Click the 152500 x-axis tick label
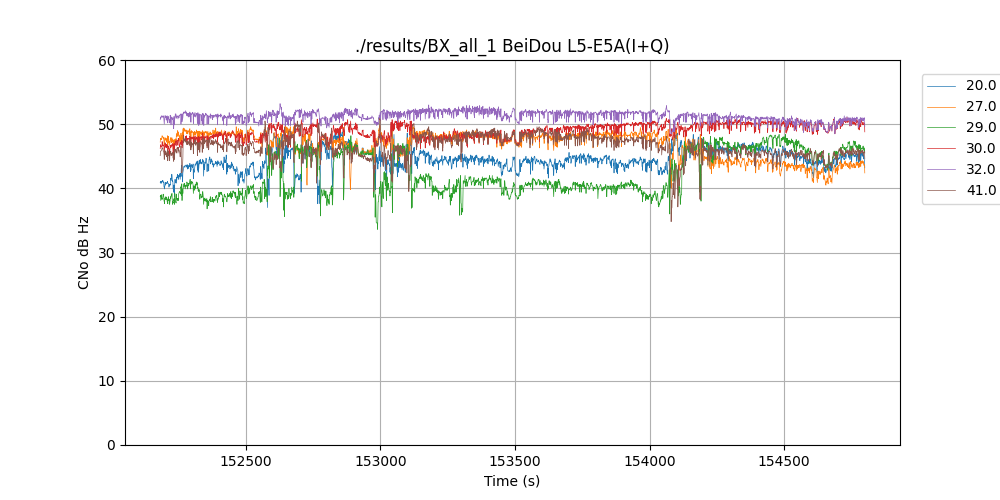 pyautogui.click(x=246, y=462)
